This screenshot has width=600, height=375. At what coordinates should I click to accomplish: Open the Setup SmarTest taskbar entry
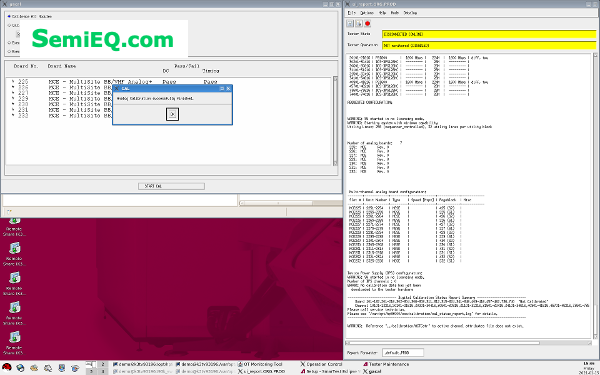330,371
